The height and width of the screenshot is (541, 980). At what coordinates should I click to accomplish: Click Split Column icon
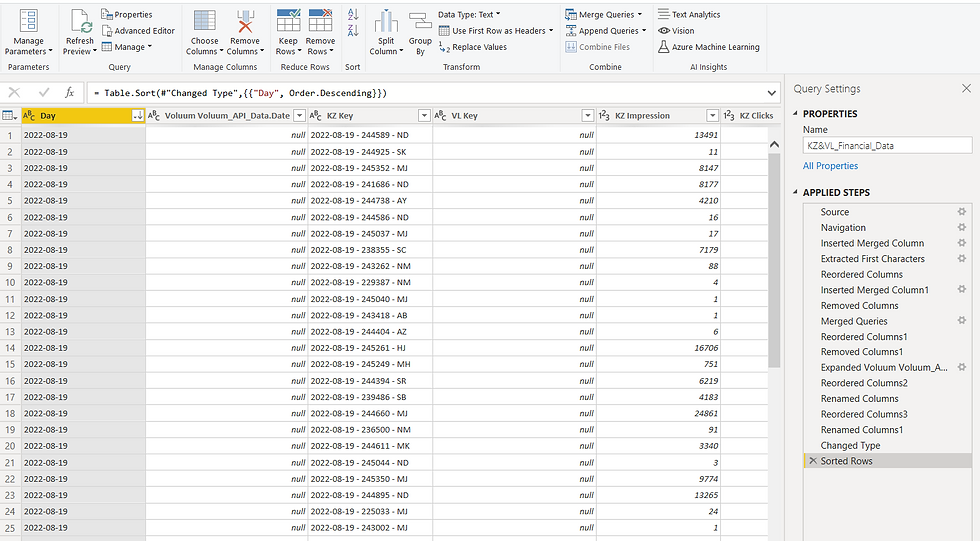[x=386, y=21]
